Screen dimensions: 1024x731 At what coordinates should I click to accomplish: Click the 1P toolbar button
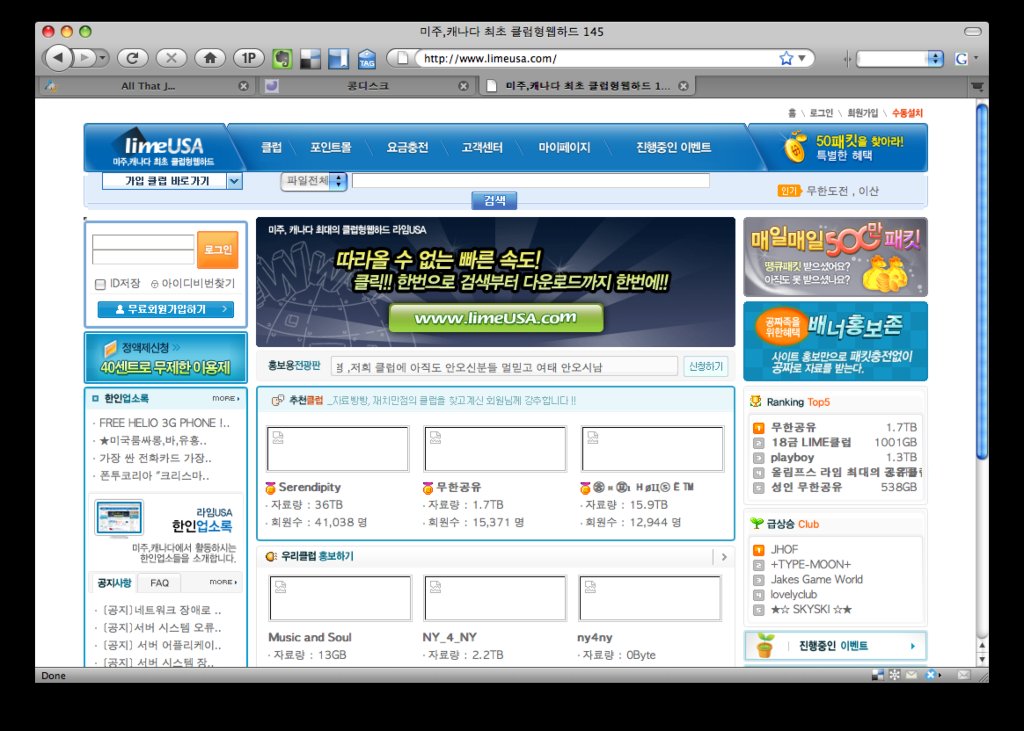249,58
